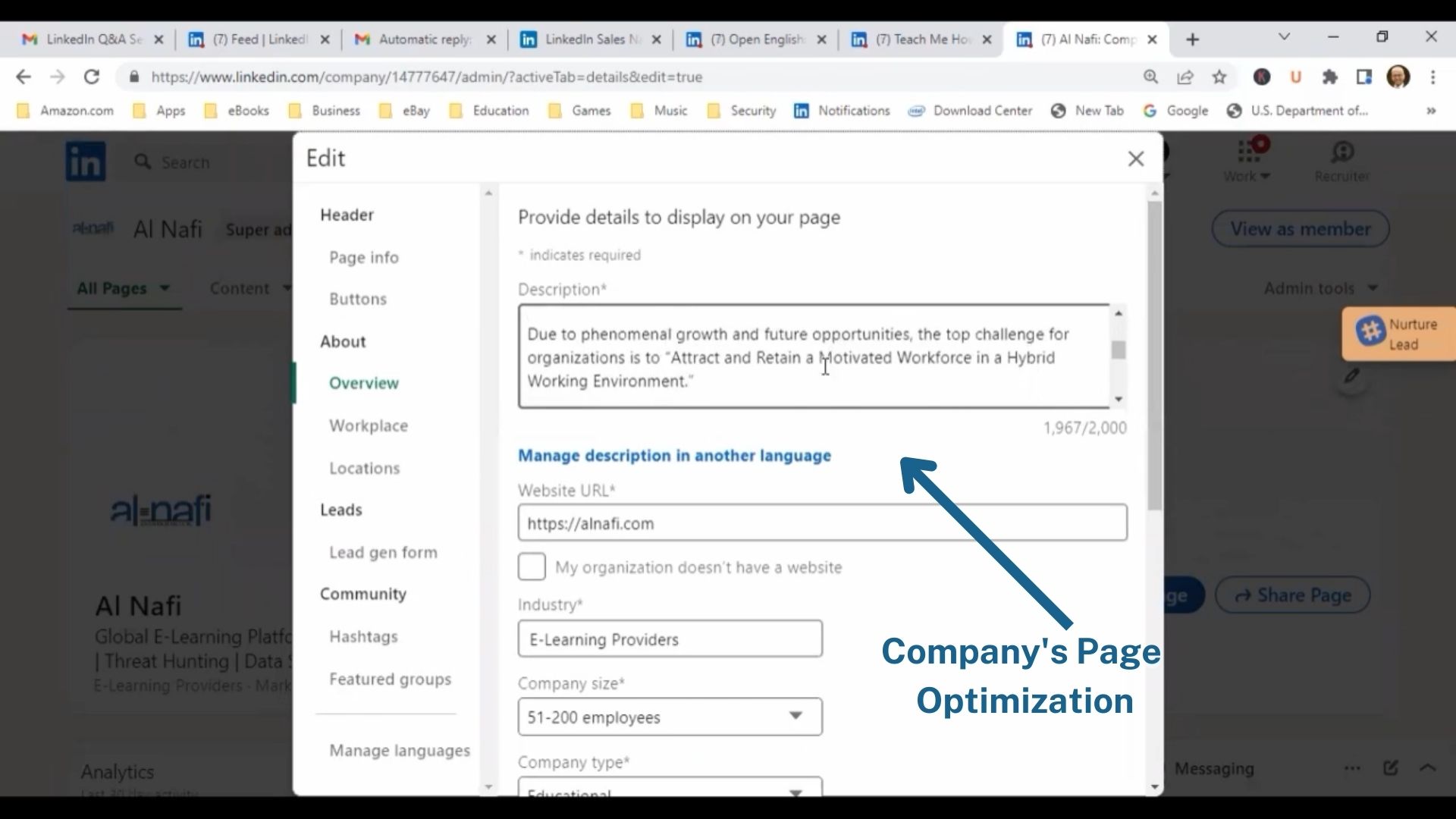Select Hashtags in Edit sidebar
The image size is (1456, 819).
click(x=363, y=636)
